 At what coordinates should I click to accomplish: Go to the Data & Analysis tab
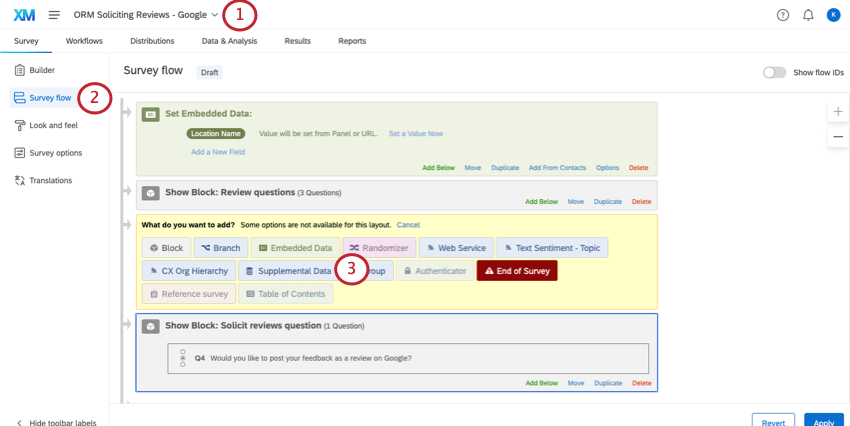pyautogui.click(x=229, y=41)
